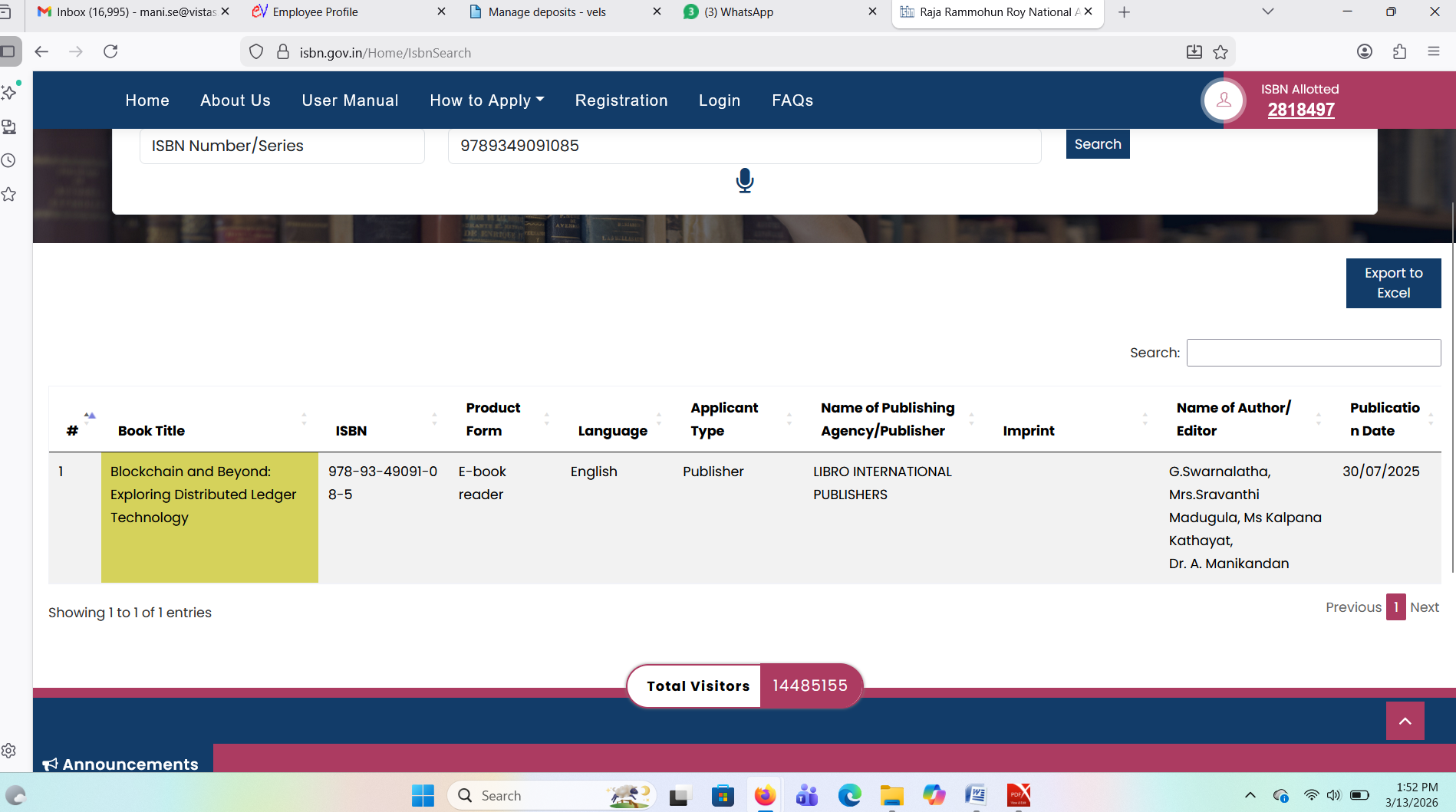Click the scroll-to-top arrow button
The height and width of the screenshot is (812, 1456).
tap(1405, 721)
